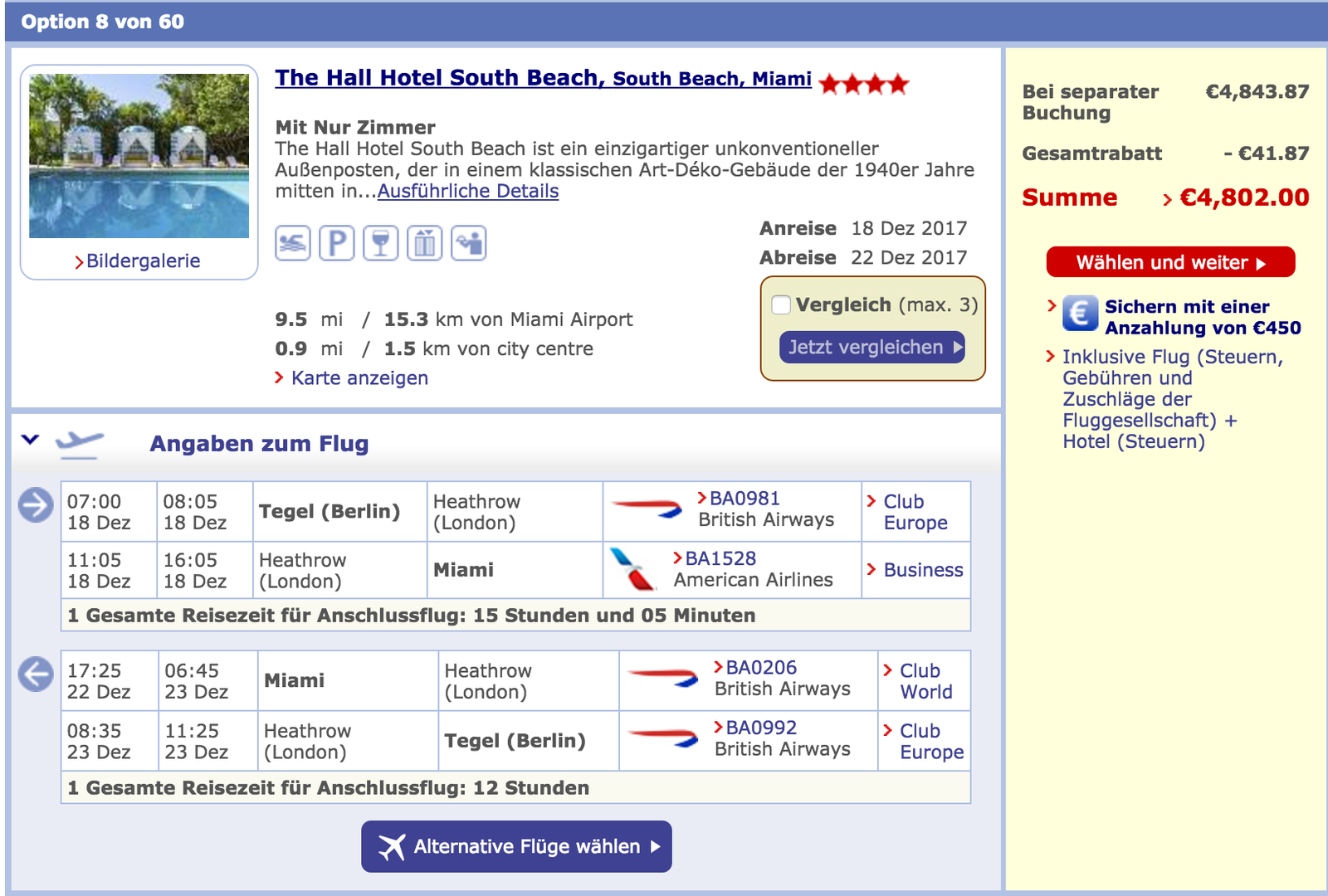Screen dimensions: 1328x896
Task: Click the Abreise date 22 Dez 2017
Action: click(910, 257)
